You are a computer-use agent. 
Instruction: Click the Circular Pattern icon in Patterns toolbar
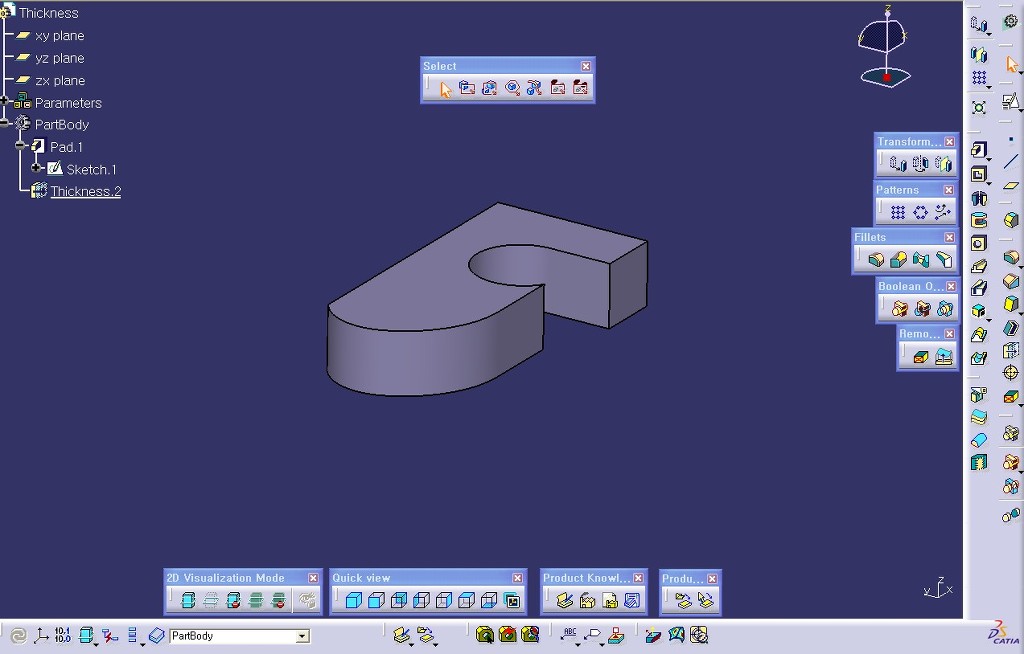pyautogui.click(x=920, y=212)
